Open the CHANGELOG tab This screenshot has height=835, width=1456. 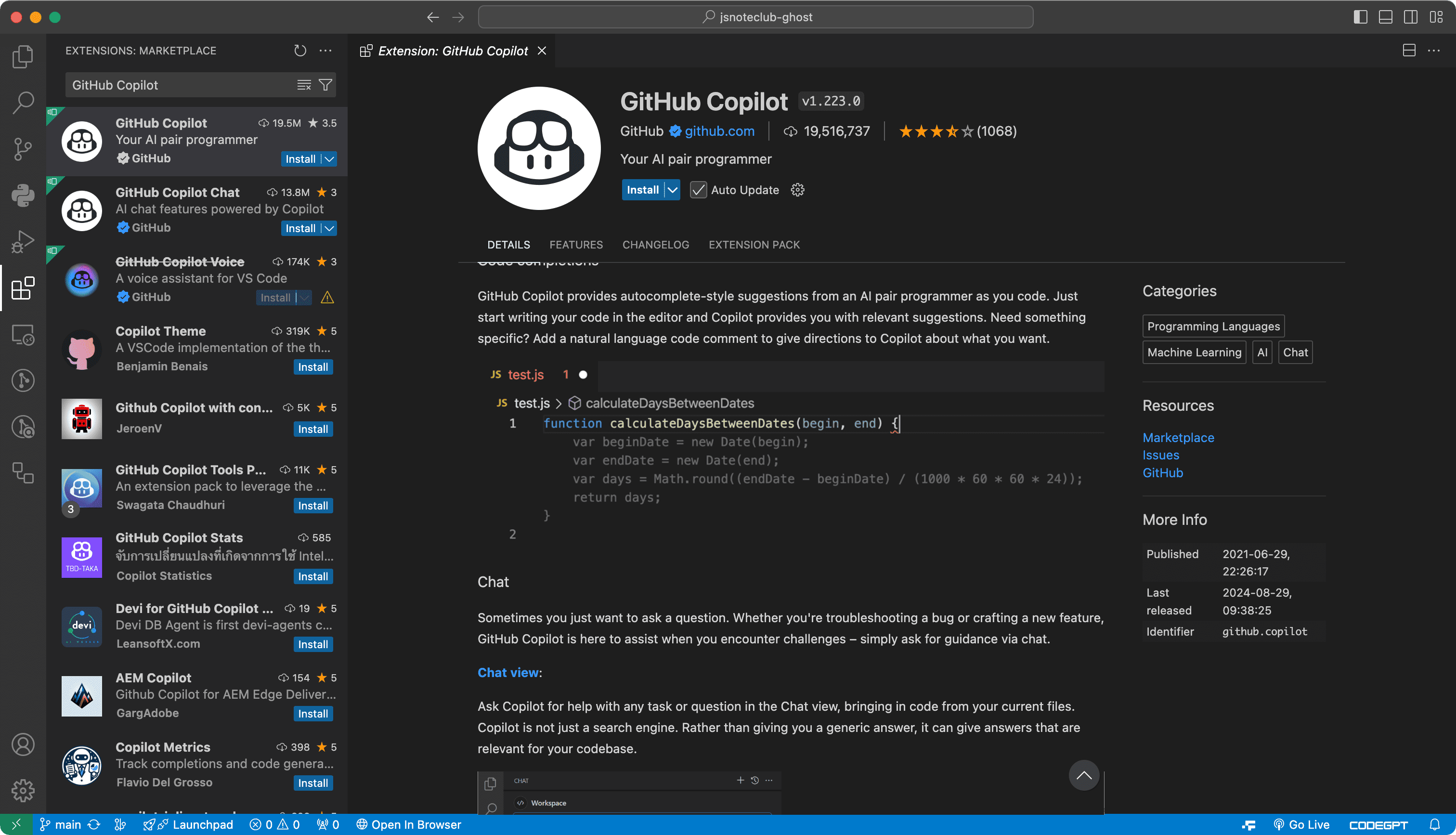coord(655,244)
